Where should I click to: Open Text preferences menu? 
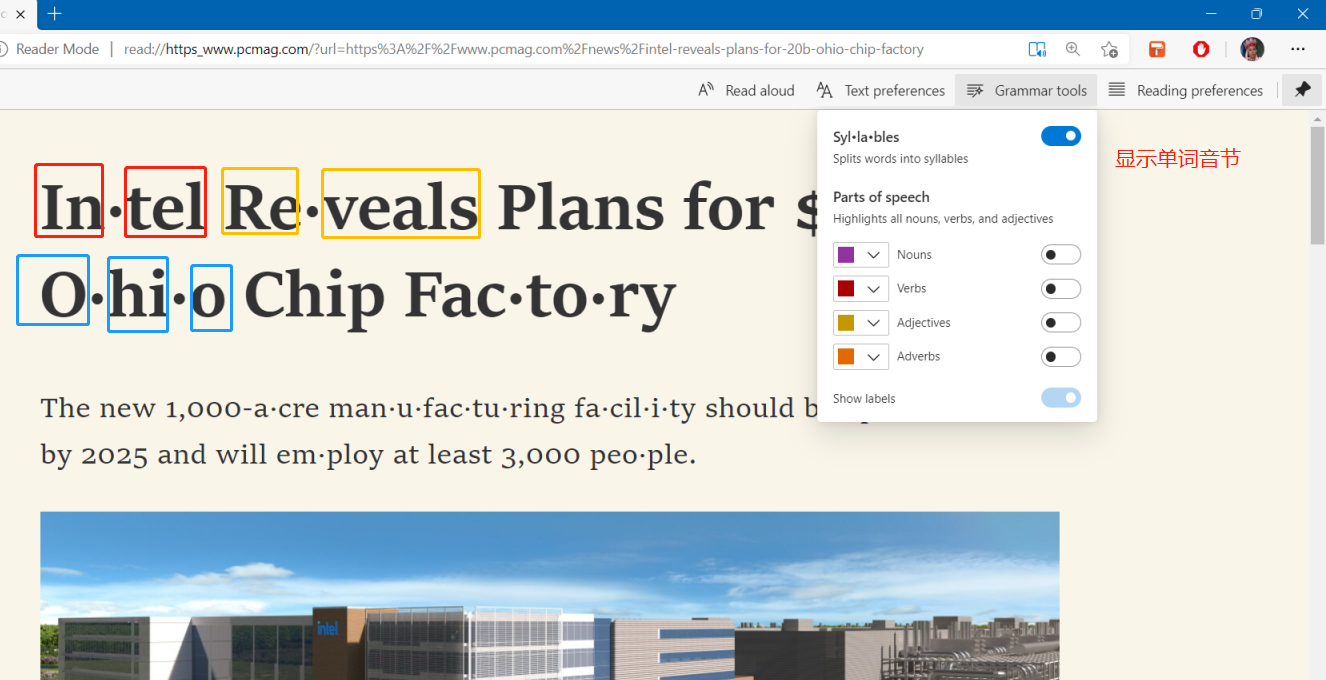point(880,90)
